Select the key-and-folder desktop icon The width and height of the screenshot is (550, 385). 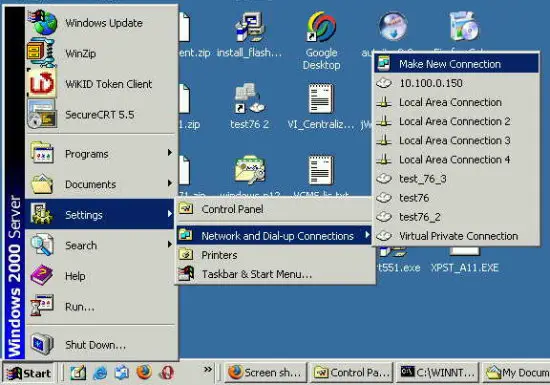[250, 170]
